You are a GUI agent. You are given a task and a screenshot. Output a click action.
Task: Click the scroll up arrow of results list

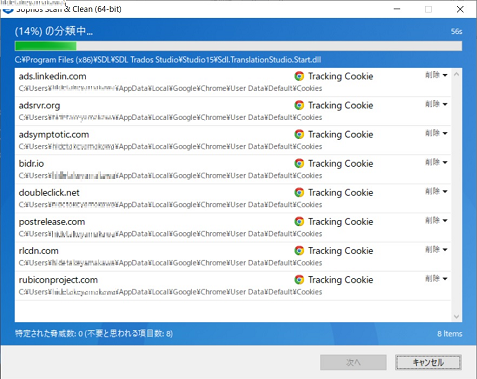456,75
